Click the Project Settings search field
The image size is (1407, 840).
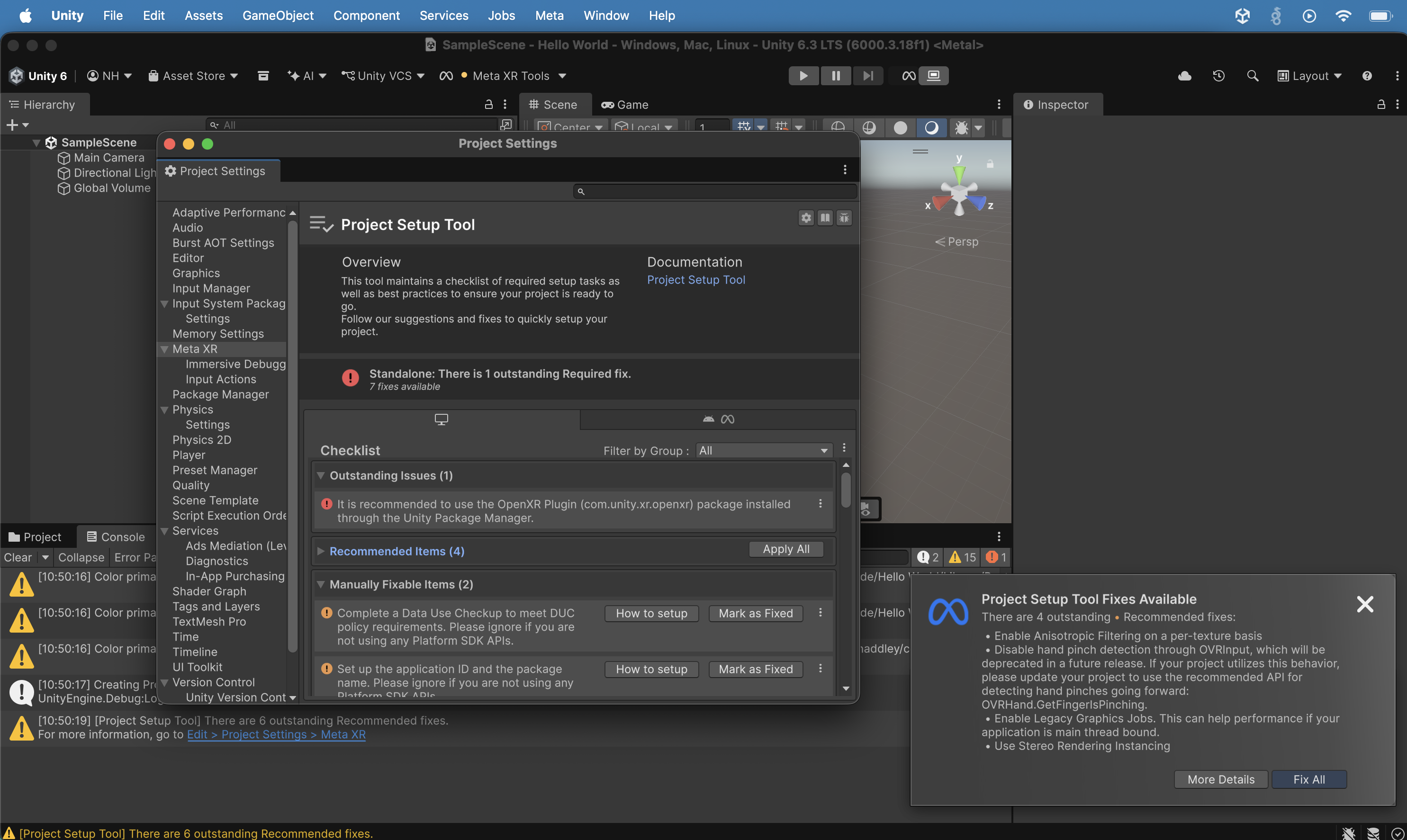[714, 191]
